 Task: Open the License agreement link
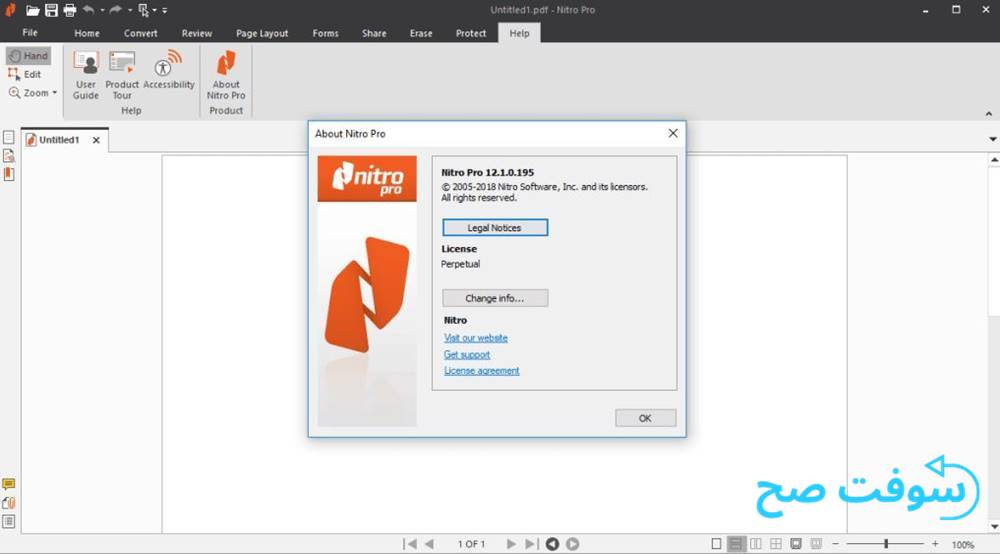point(482,371)
